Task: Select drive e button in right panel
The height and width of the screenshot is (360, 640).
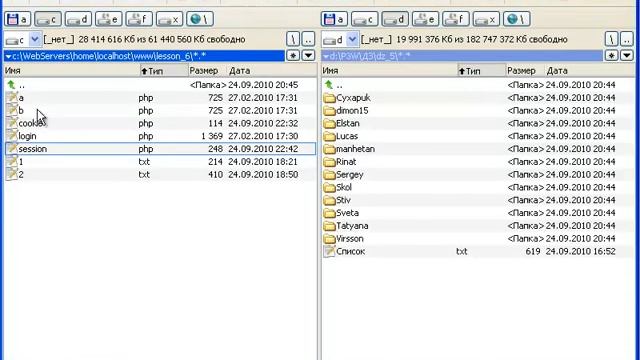Action: [x=425, y=19]
